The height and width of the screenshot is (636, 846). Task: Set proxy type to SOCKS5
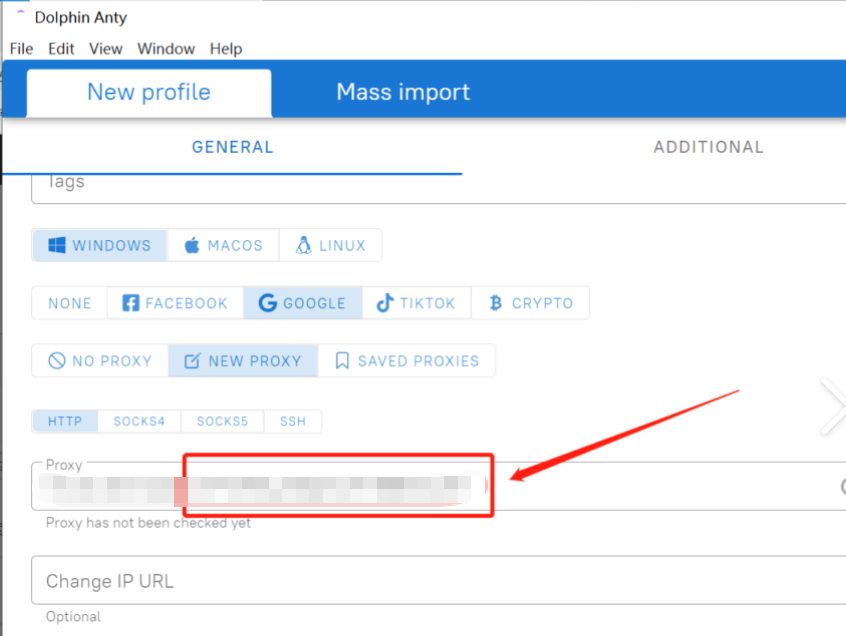222,421
